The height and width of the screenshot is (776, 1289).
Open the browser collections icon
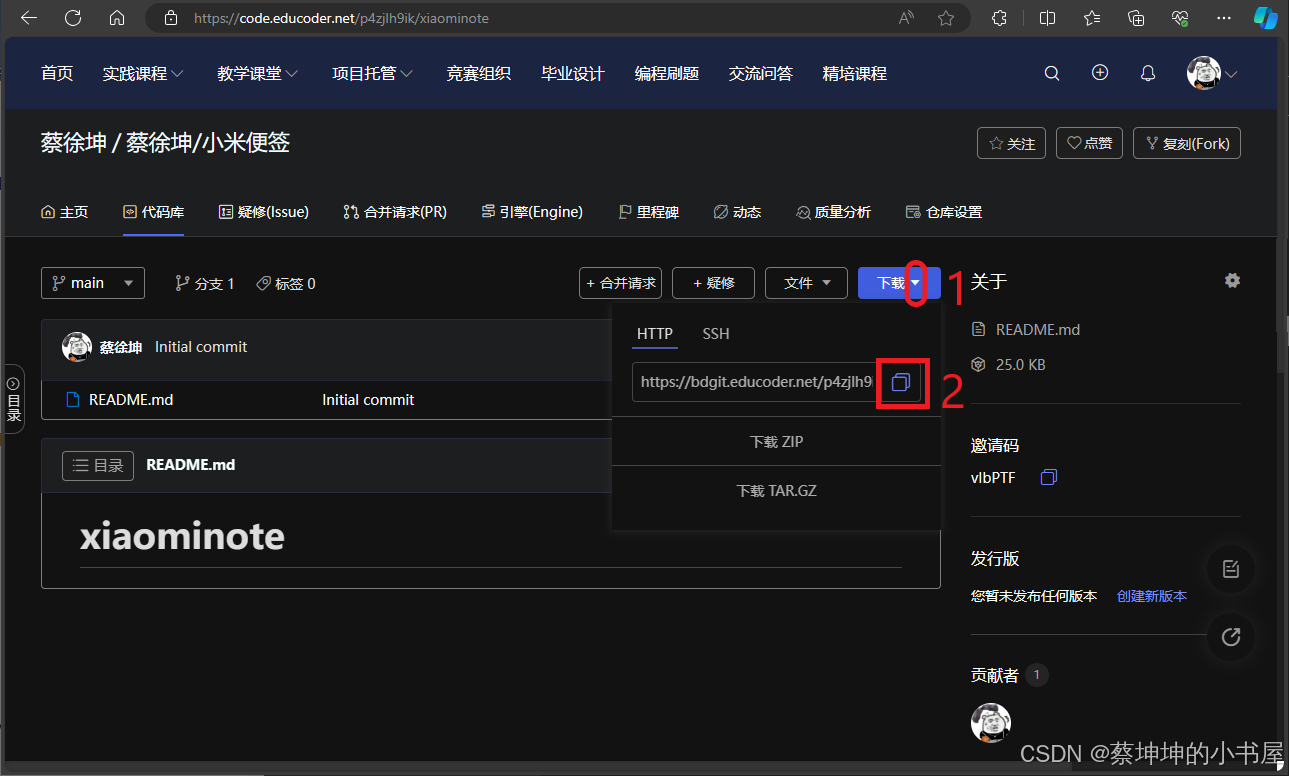[1136, 18]
